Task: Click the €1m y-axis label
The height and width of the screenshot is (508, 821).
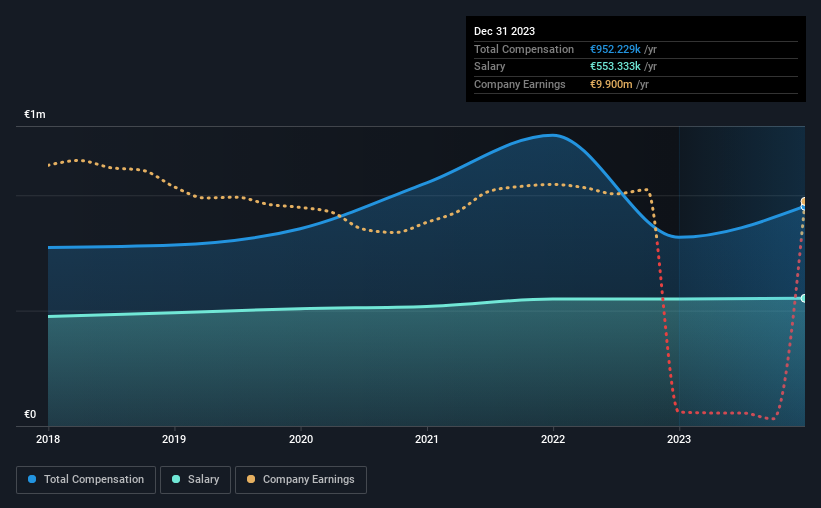Action: pyautogui.click(x=35, y=114)
